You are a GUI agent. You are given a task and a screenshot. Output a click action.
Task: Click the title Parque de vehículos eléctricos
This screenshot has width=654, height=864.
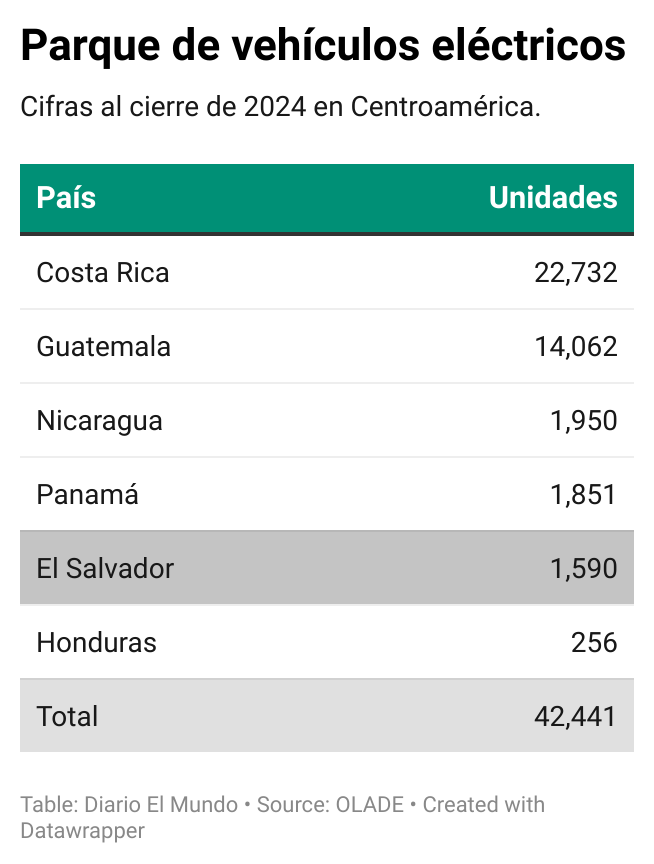(323, 45)
